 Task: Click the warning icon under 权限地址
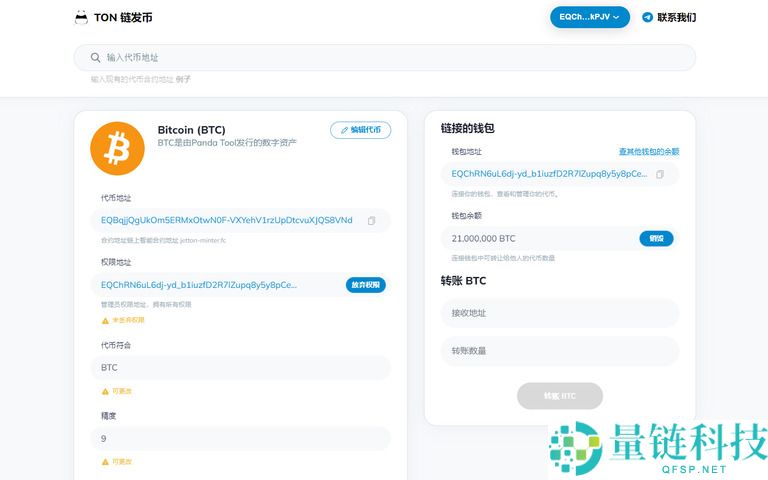pos(105,321)
